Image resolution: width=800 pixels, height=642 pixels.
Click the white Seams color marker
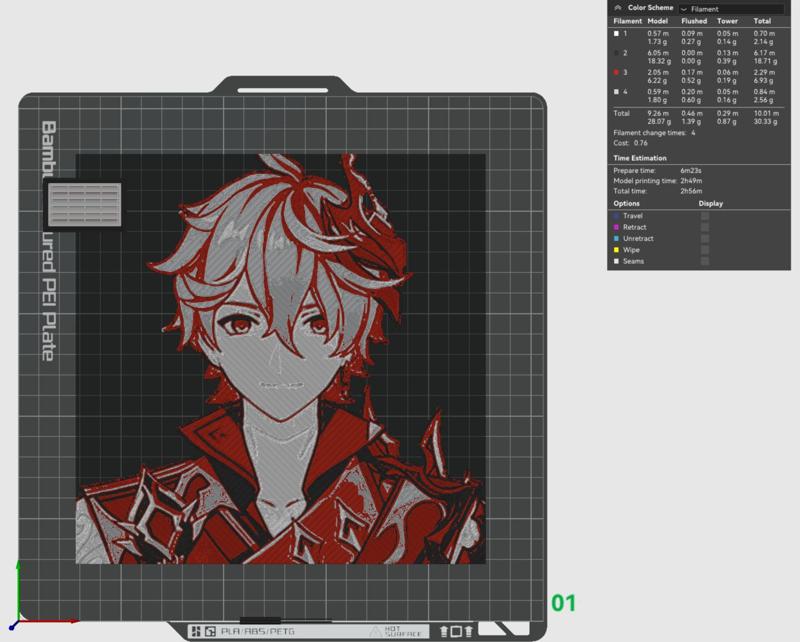(x=616, y=261)
